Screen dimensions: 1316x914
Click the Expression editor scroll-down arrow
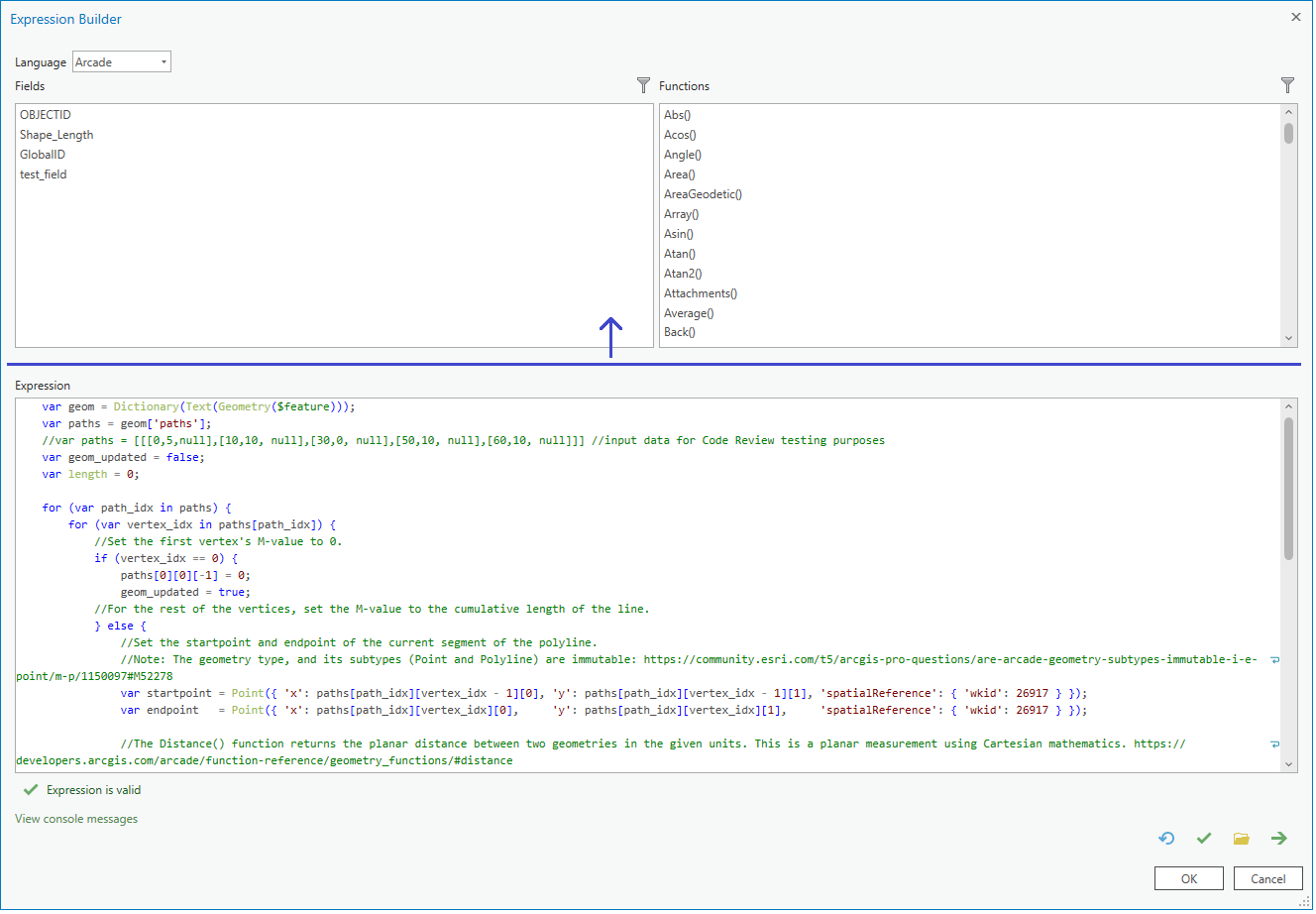[1288, 763]
